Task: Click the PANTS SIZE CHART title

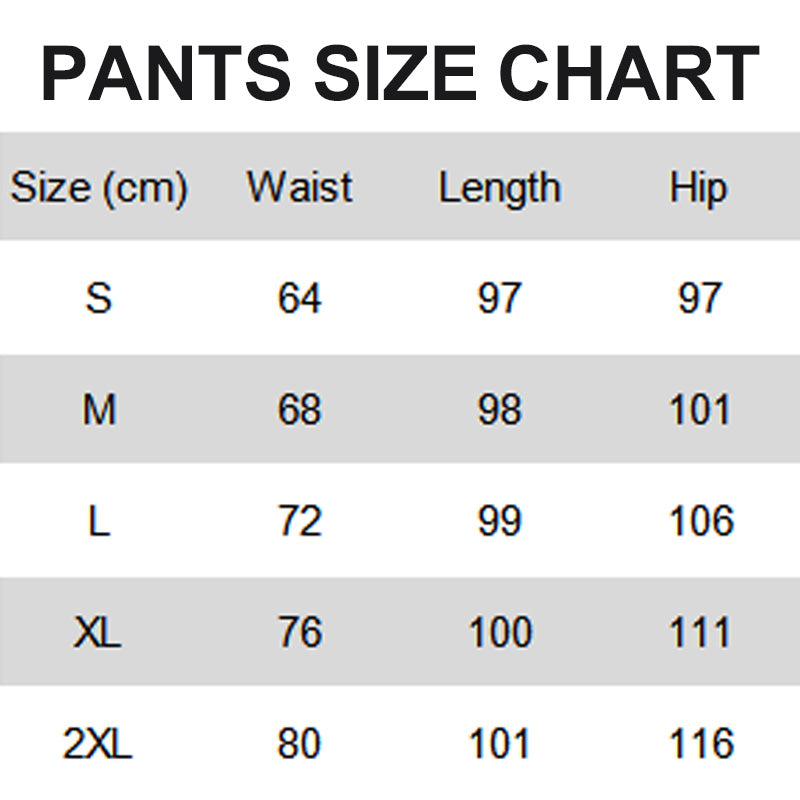Action: coord(400,73)
